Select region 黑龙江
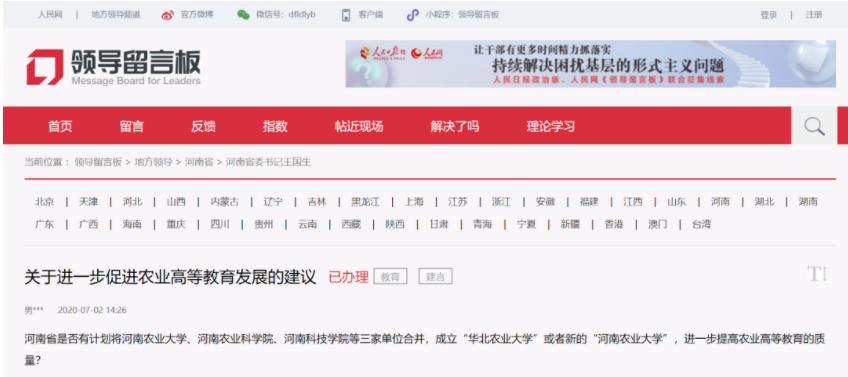The height and width of the screenshot is (377, 848). point(365,202)
